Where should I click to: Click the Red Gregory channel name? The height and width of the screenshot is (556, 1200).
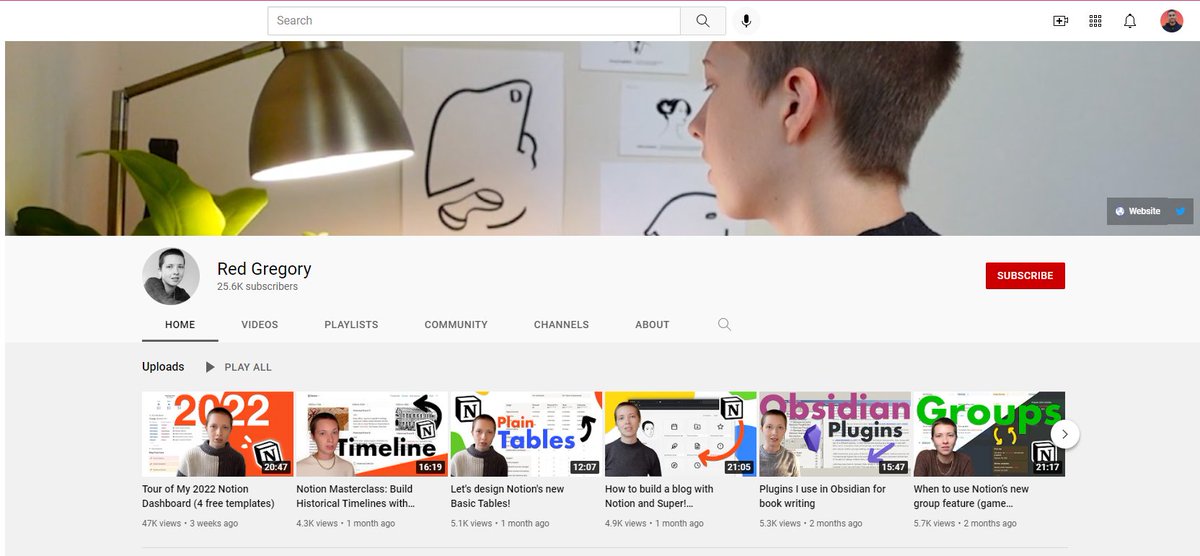[x=264, y=268]
